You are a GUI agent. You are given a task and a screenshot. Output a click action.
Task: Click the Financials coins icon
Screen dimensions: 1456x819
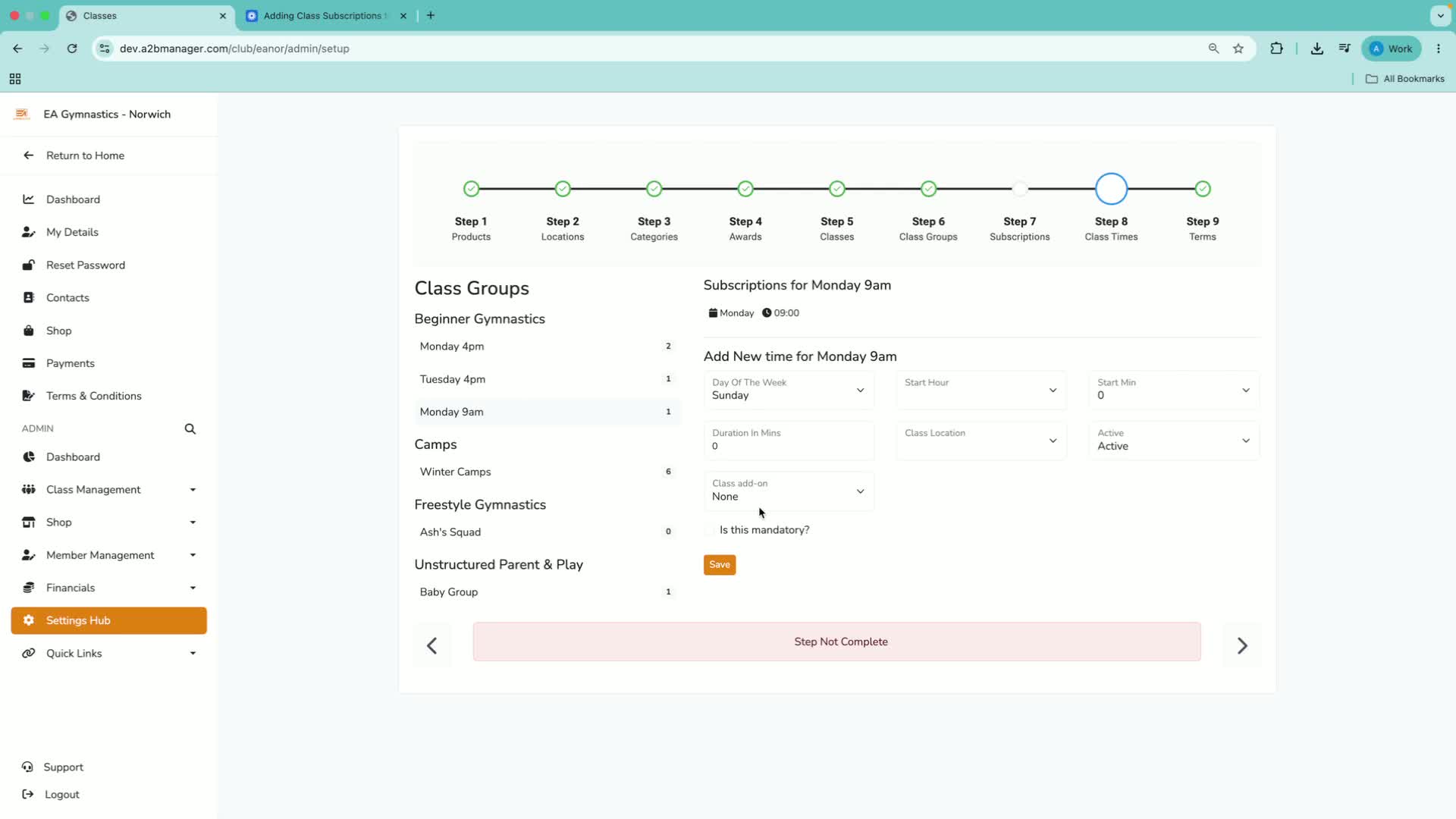click(x=29, y=588)
